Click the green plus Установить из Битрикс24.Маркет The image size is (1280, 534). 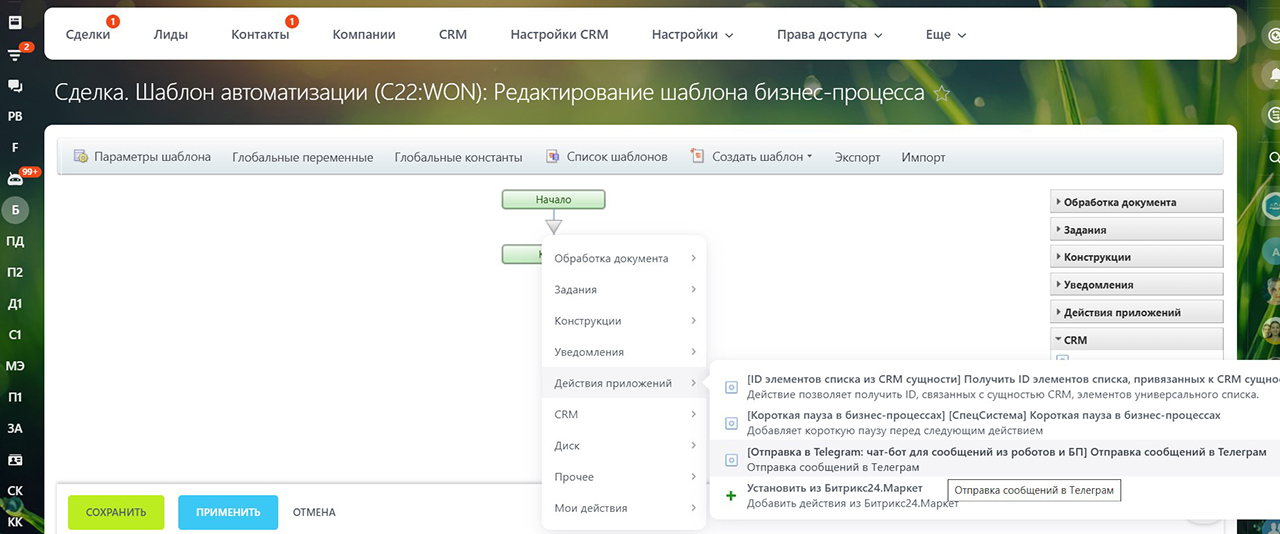(731, 495)
